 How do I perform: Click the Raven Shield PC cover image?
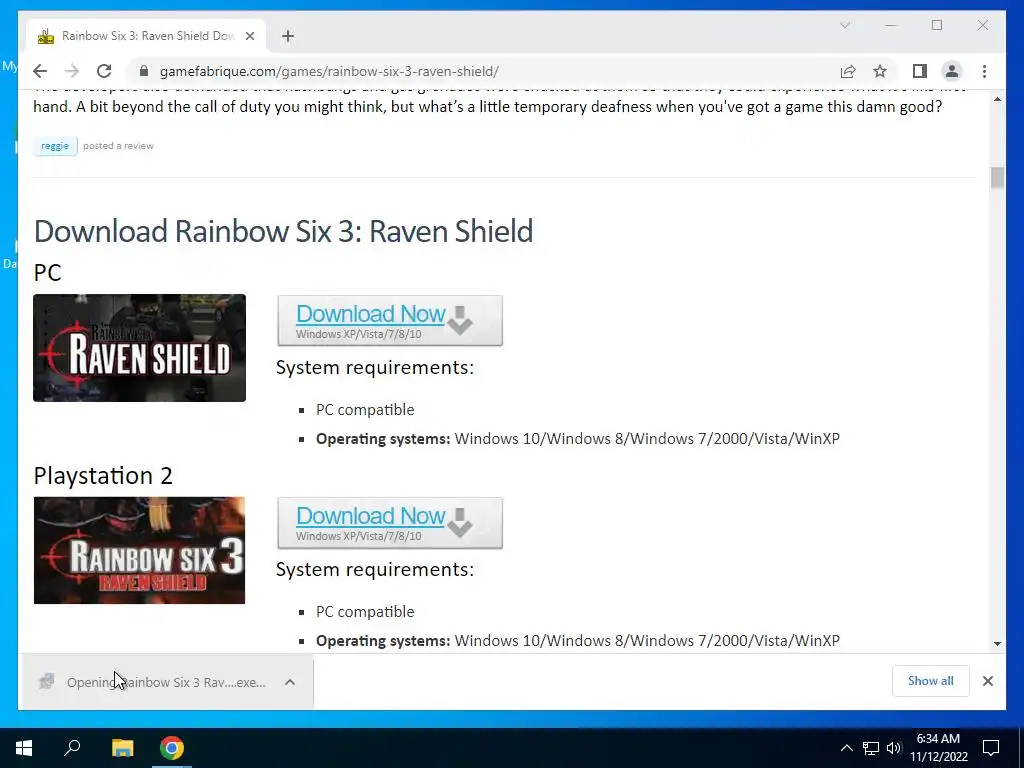pyautogui.click(x=139, y=347)
